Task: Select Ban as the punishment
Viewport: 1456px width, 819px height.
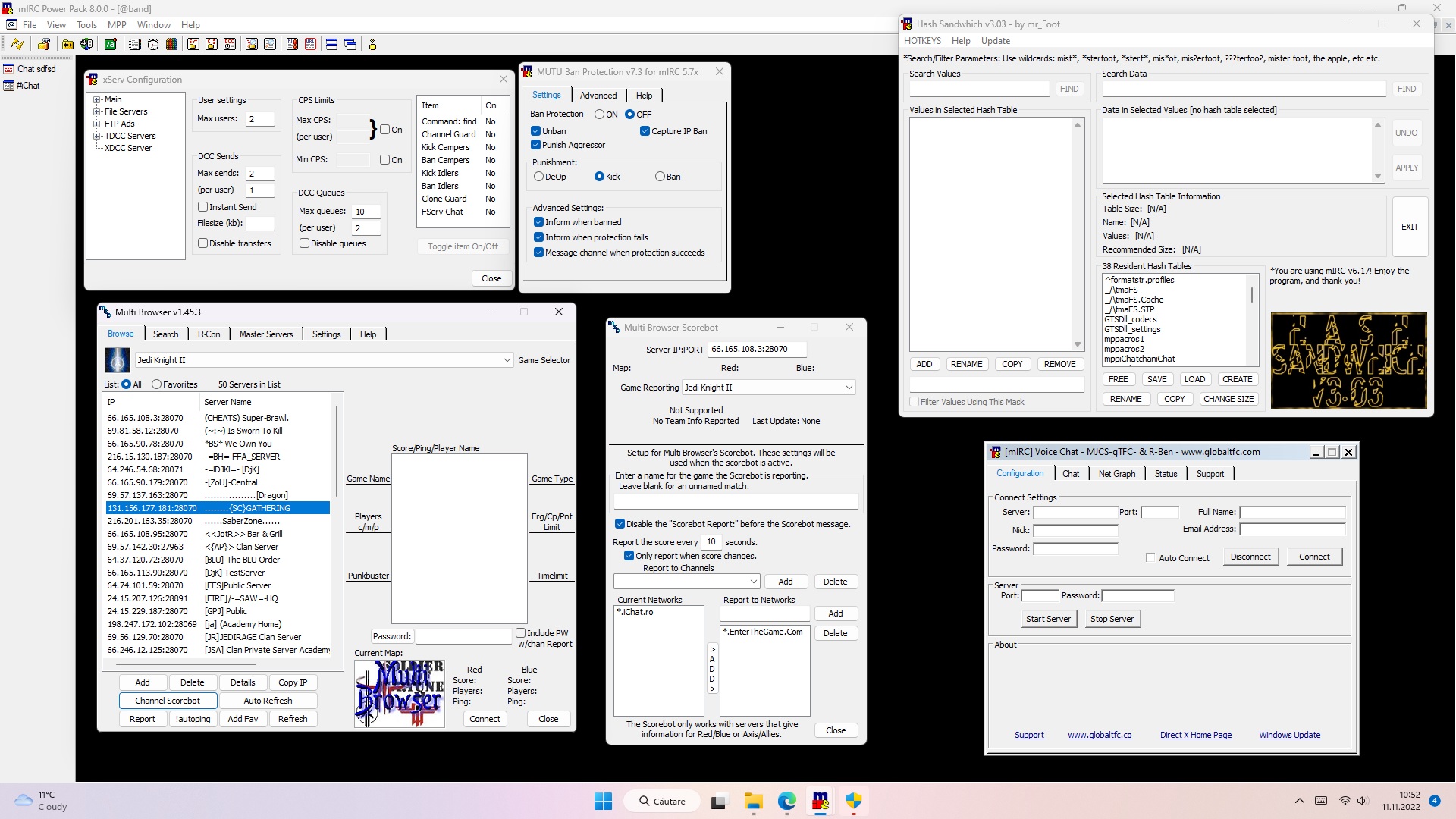Action: click(660, 177)
